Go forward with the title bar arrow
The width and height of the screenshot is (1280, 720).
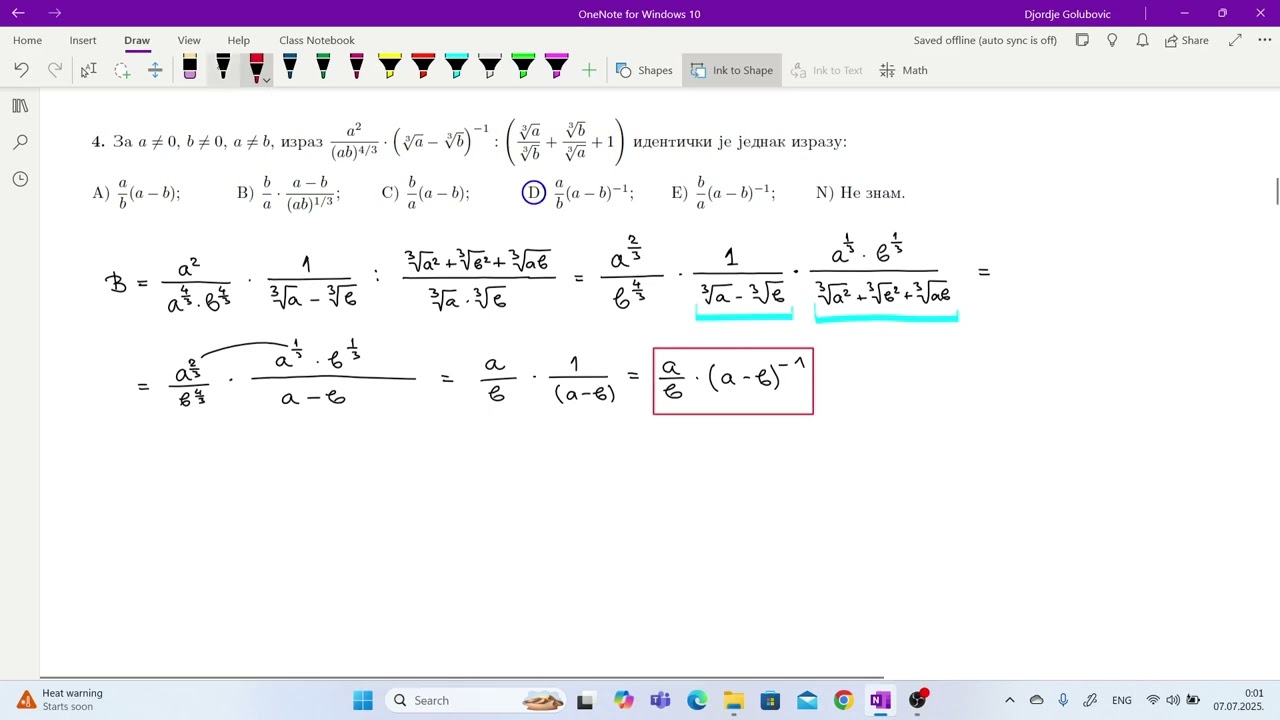coord(54,13)
